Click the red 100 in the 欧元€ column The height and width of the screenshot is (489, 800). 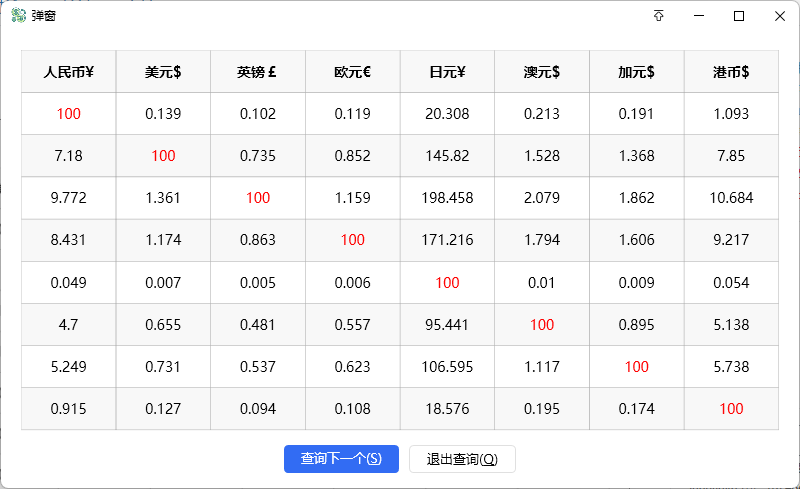tap(353, 240)
